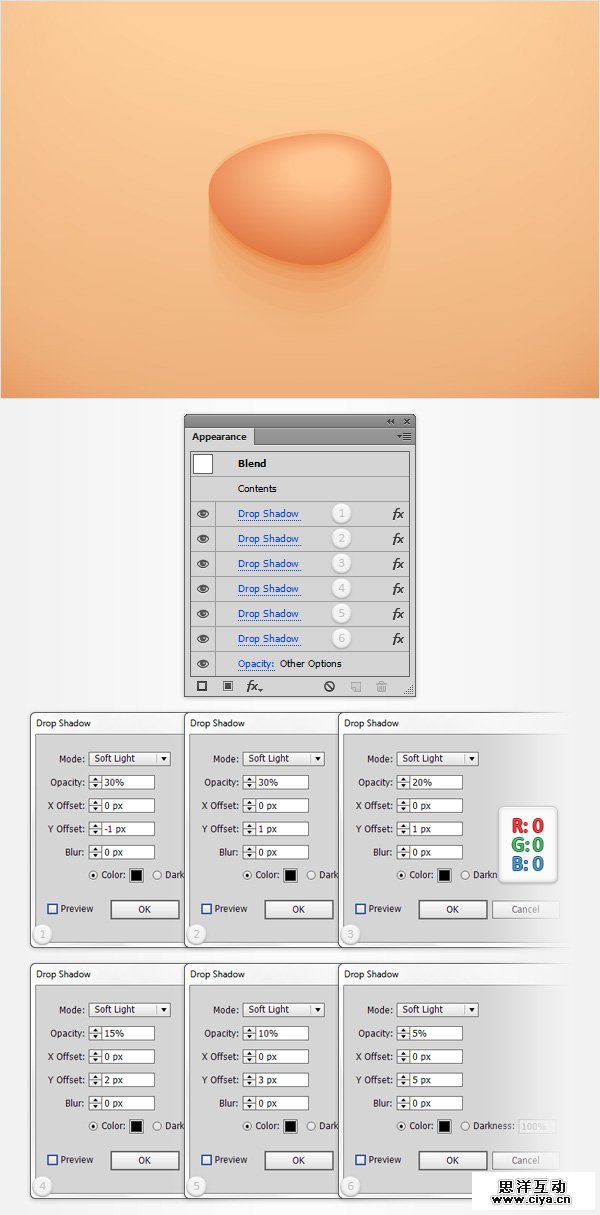Screen dimensions: 600x1215
Task: Close the Appearance panel with its X
Action: coord(407,421)
